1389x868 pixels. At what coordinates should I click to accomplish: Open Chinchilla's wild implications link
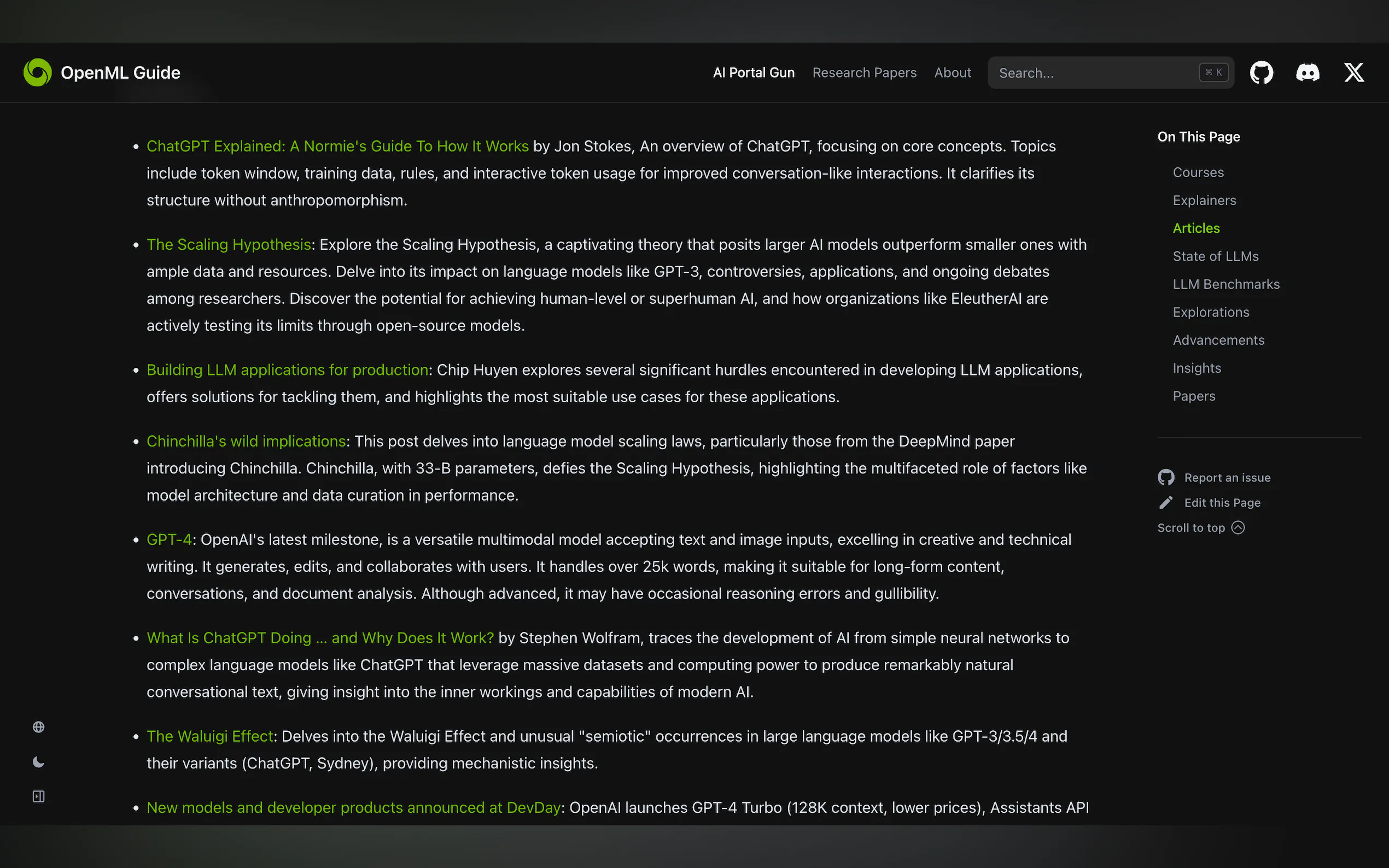246,442
